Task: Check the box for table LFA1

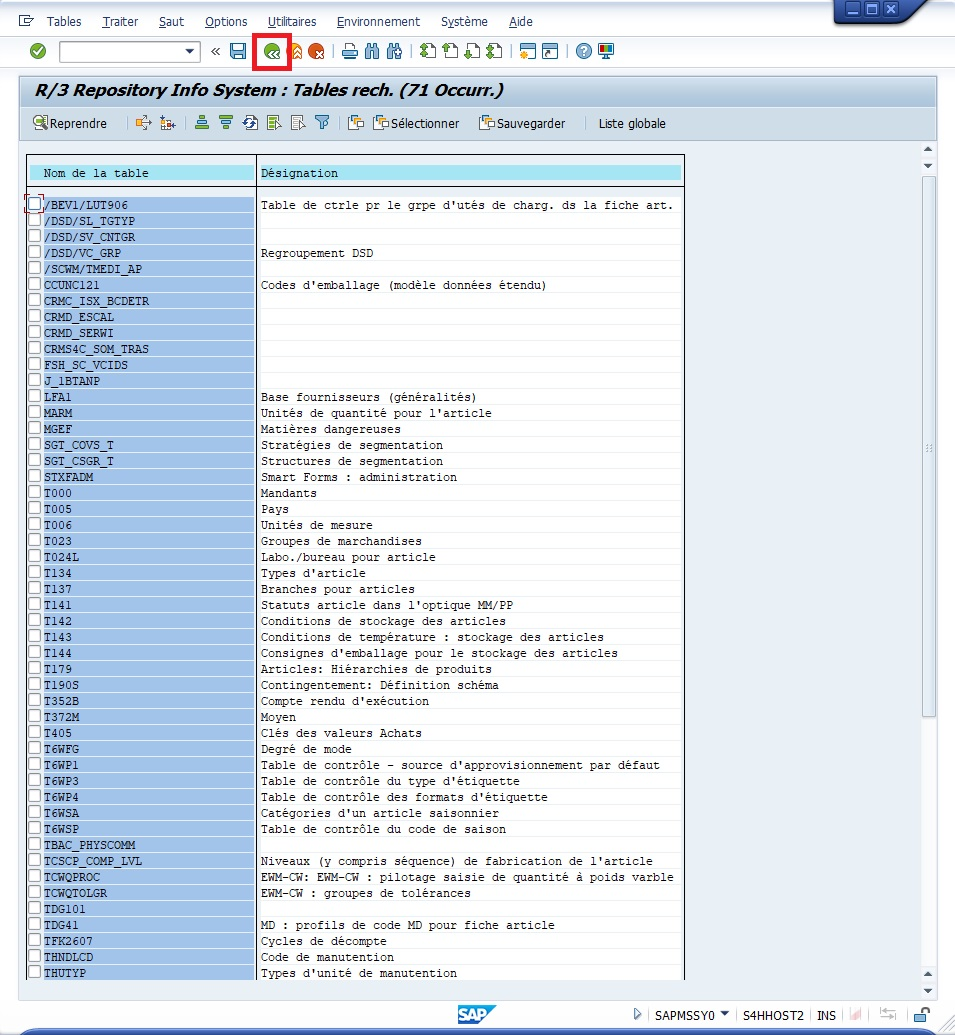Action: (35, 397)
